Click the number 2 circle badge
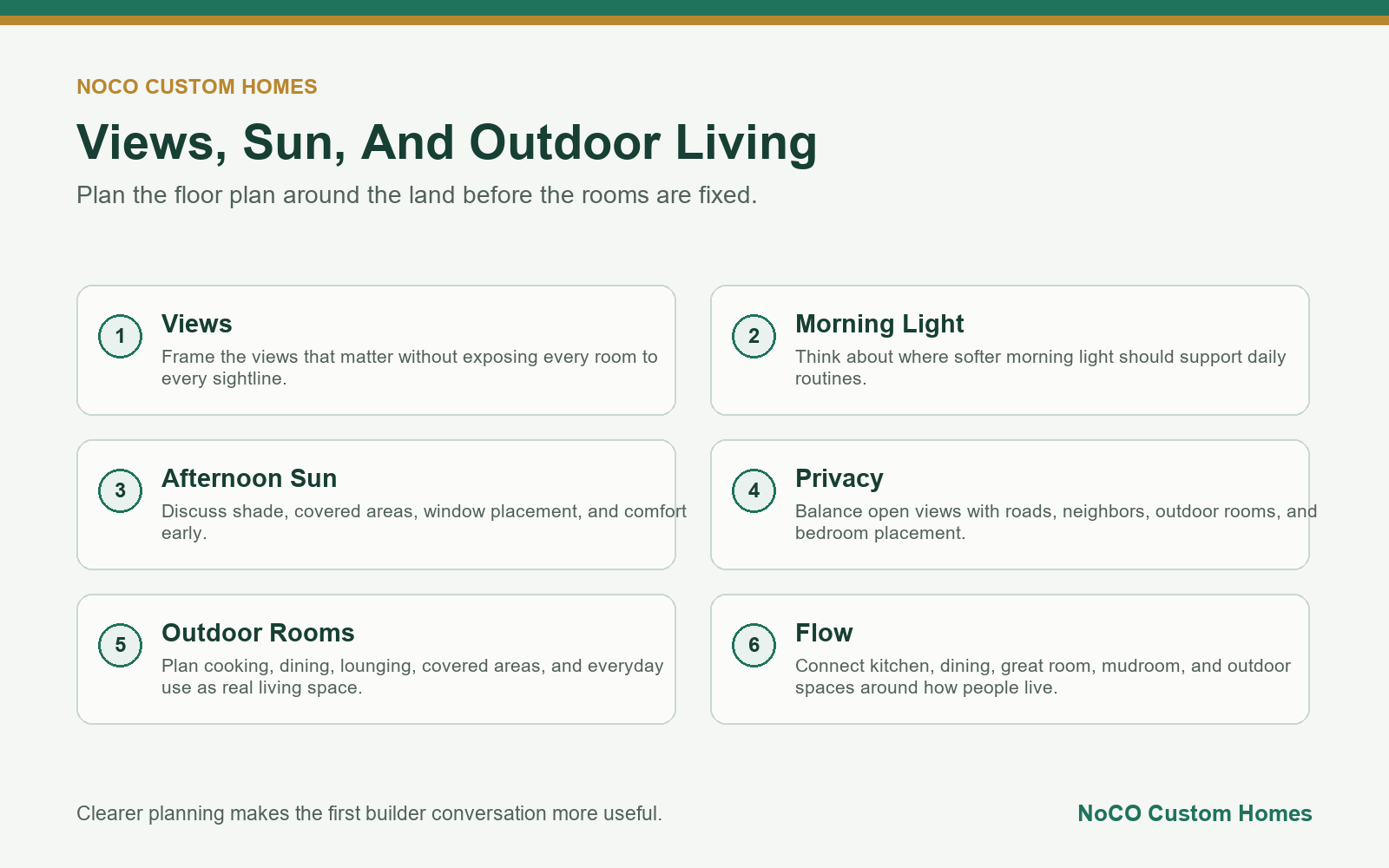Viewport: 1389px width, 868px height. click(754, 337)
